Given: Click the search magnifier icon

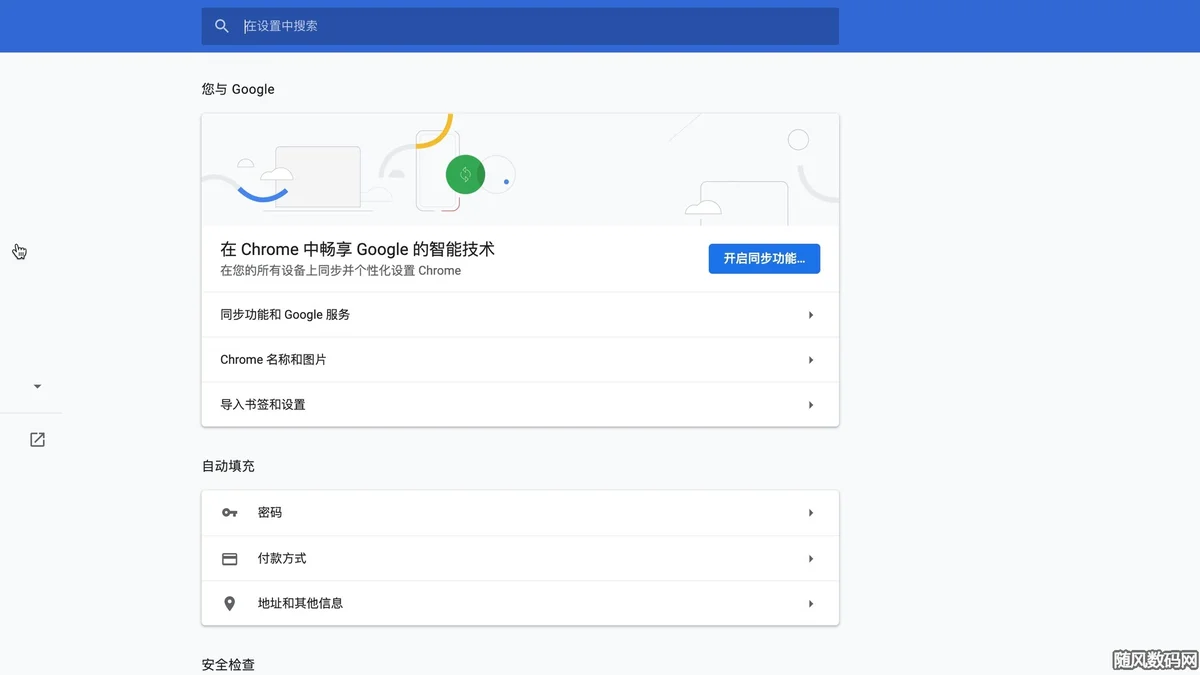Looking at the screenshot, I should [222, 26].
